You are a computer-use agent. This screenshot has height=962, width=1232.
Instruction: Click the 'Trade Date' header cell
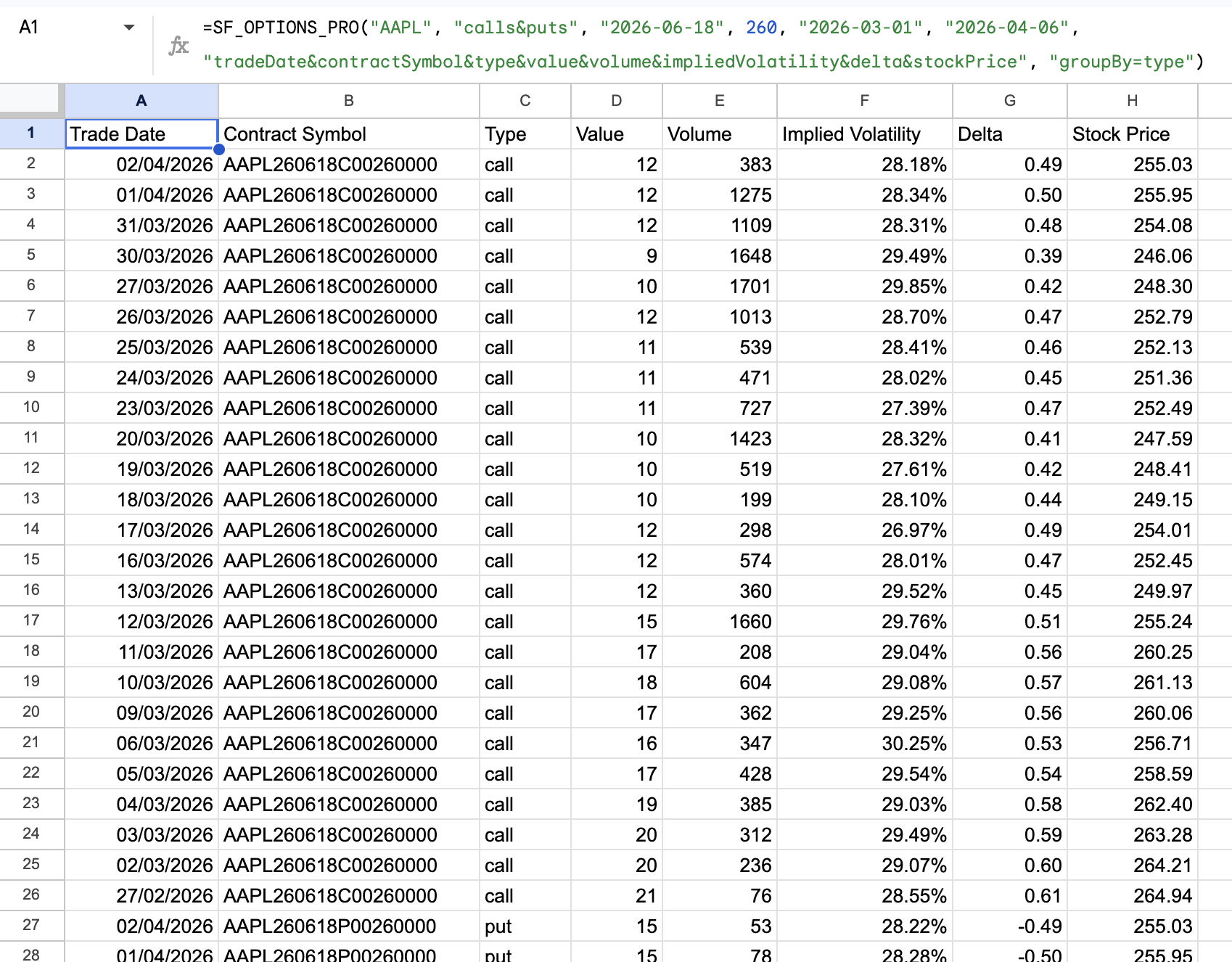[x=141, y=134]
